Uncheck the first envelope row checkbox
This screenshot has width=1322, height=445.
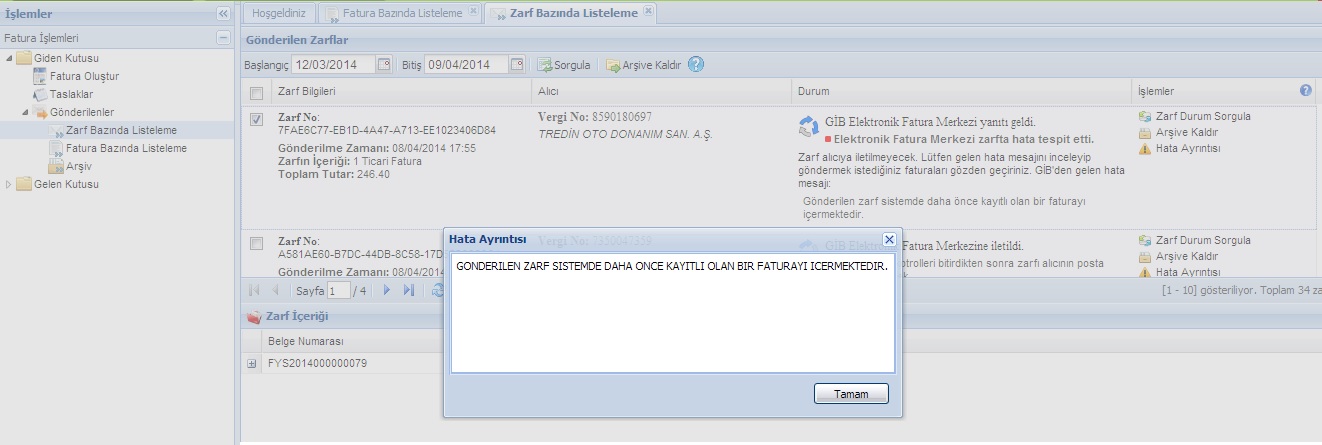256,120
